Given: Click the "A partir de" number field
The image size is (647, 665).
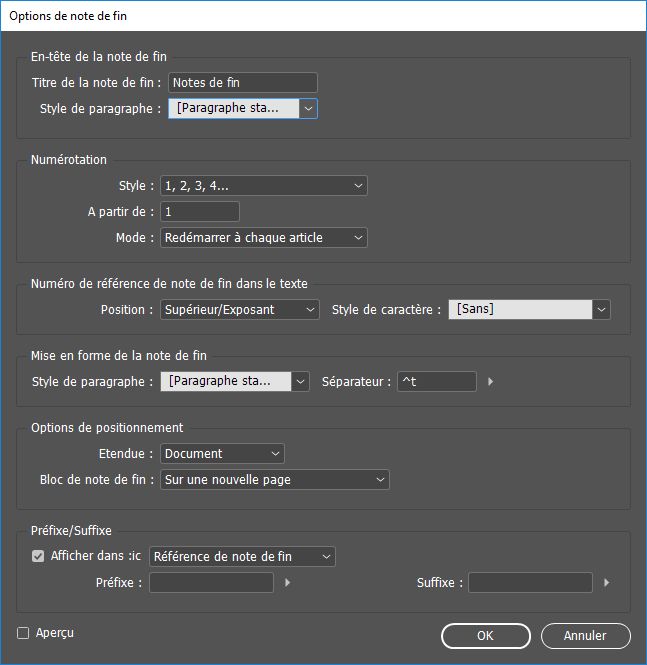Looking at the screenshot, I should (200, 212).
